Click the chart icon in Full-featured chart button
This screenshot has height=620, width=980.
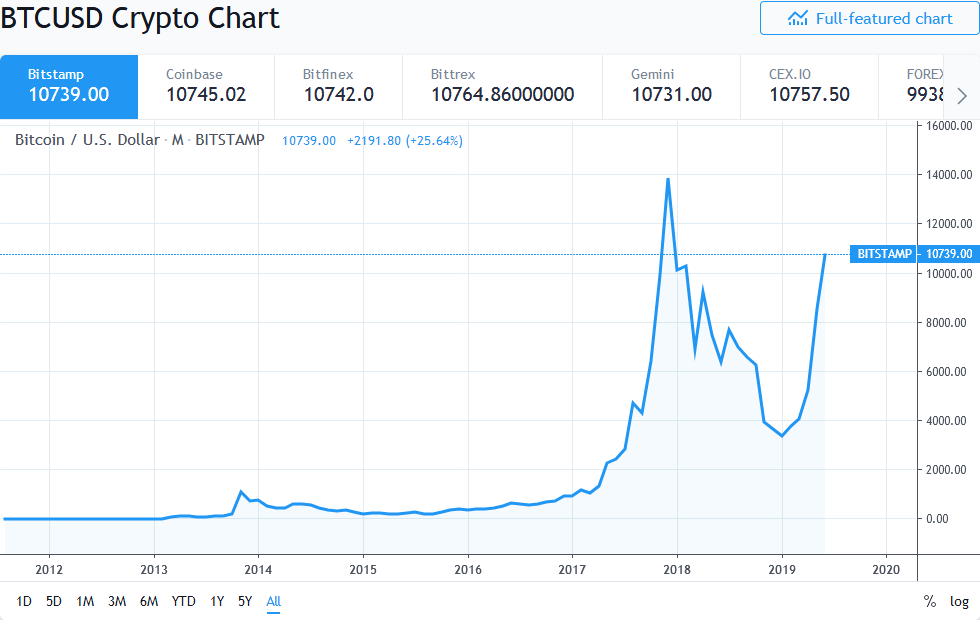click(799, 18)
